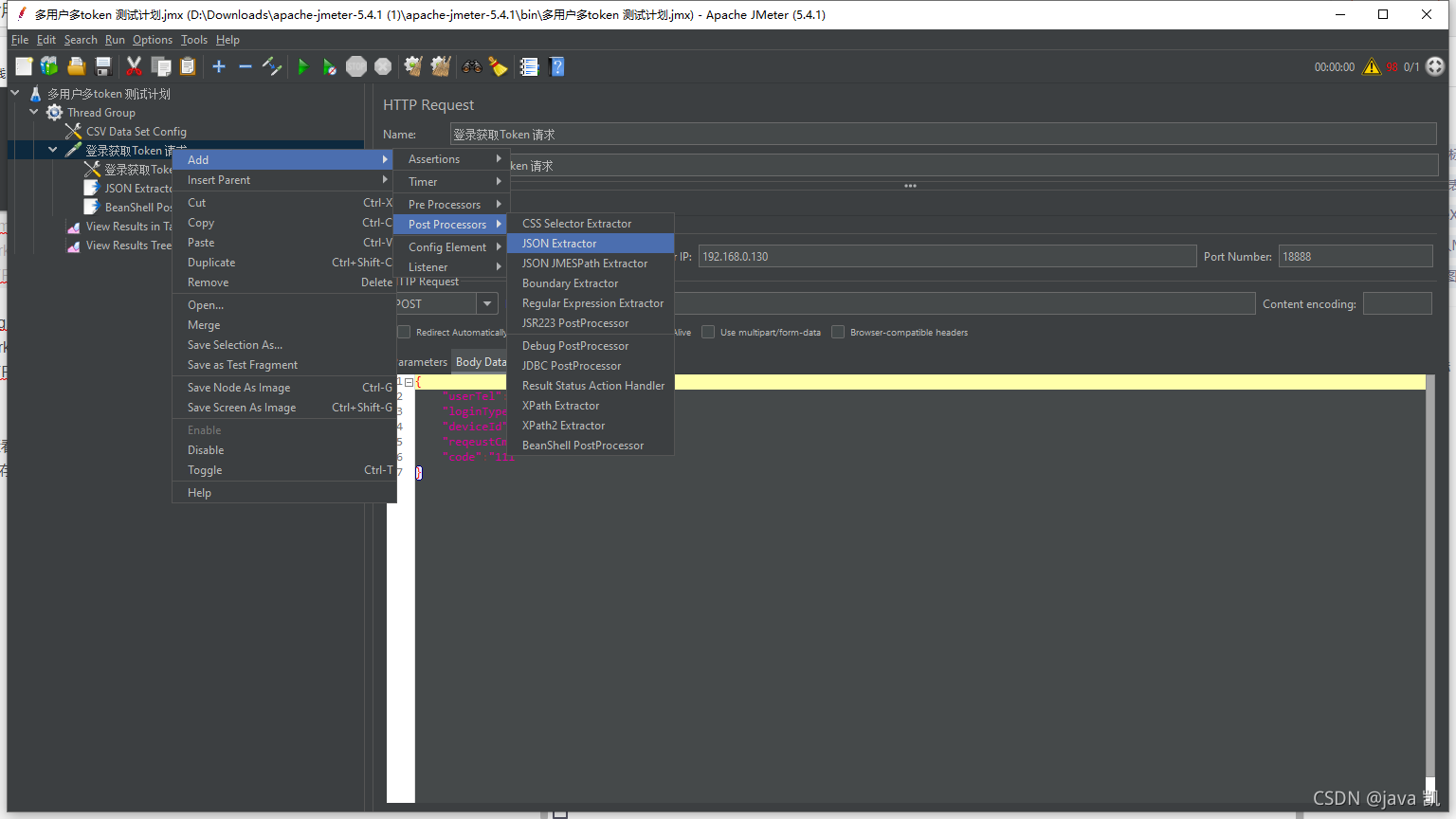Toggle Browser-compatible headers checkbox
The height and width of the screenshot is (819, 1456).
[838, 332]
